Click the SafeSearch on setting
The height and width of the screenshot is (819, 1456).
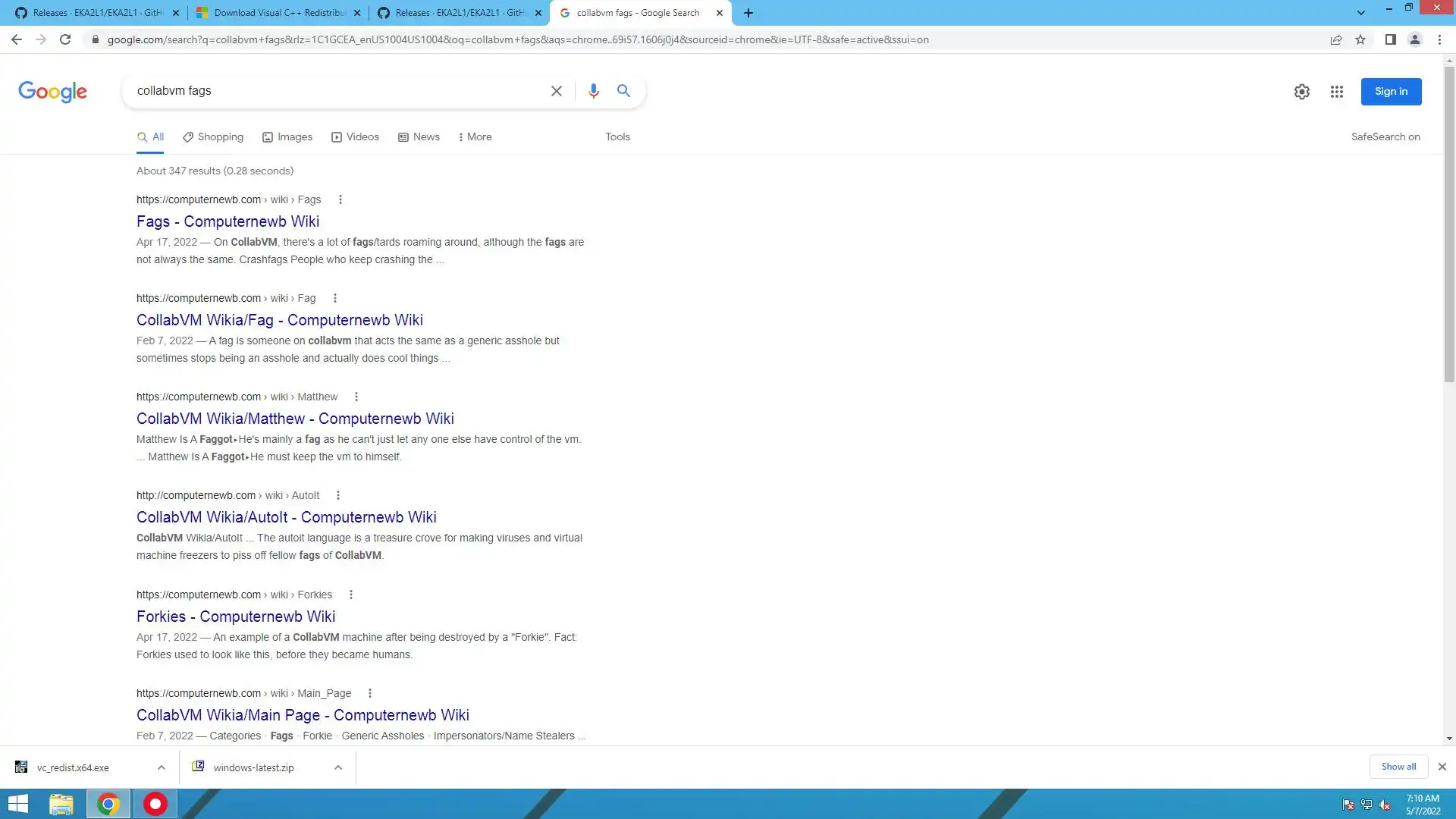point(1385,136)
